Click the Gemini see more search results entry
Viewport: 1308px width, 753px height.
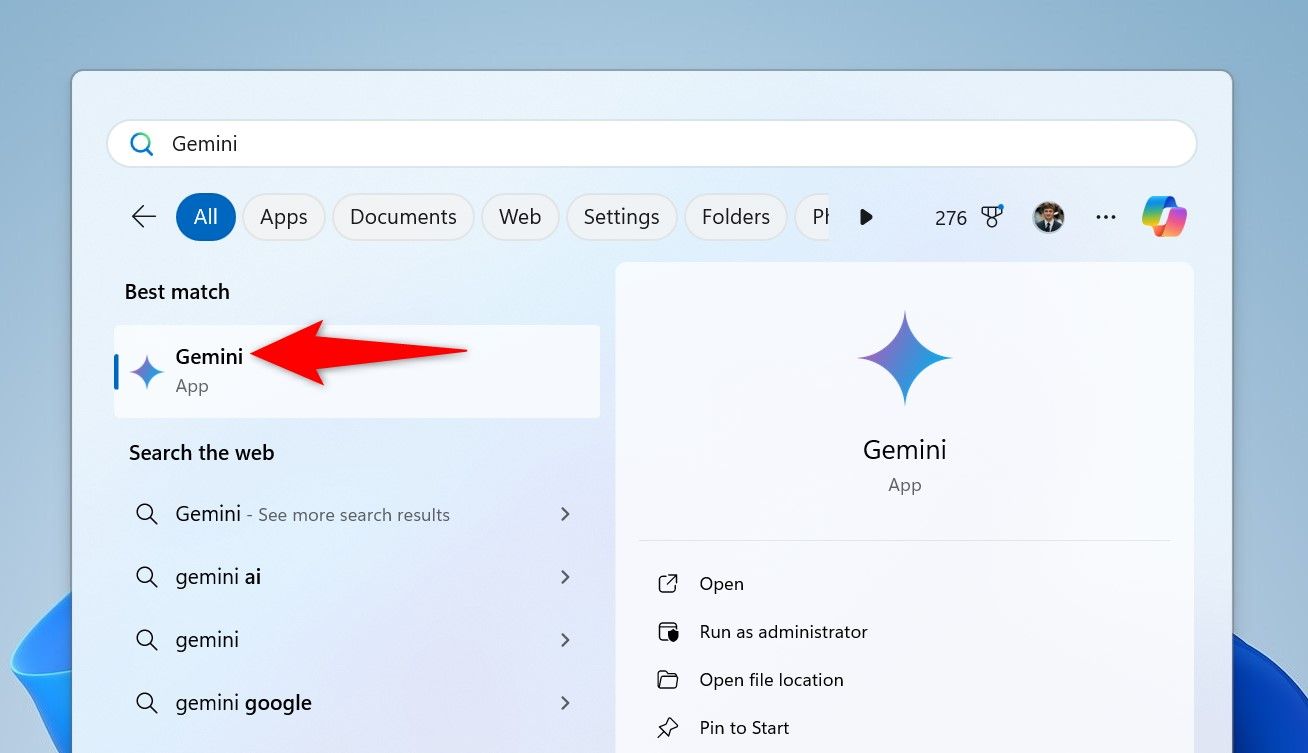tap(311, 514)
